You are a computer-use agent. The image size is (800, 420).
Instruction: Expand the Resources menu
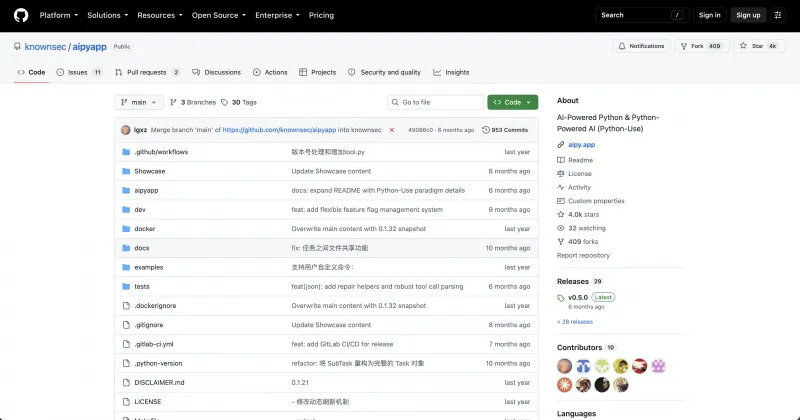point(160,15)
